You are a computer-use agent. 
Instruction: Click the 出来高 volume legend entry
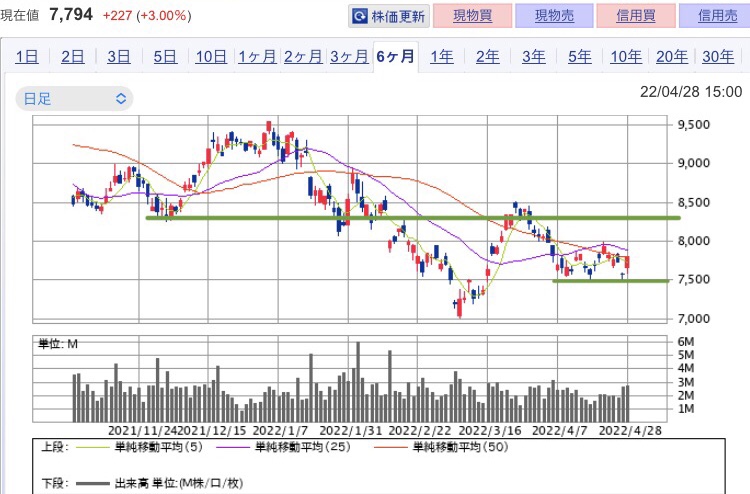(x=159, y=483)
